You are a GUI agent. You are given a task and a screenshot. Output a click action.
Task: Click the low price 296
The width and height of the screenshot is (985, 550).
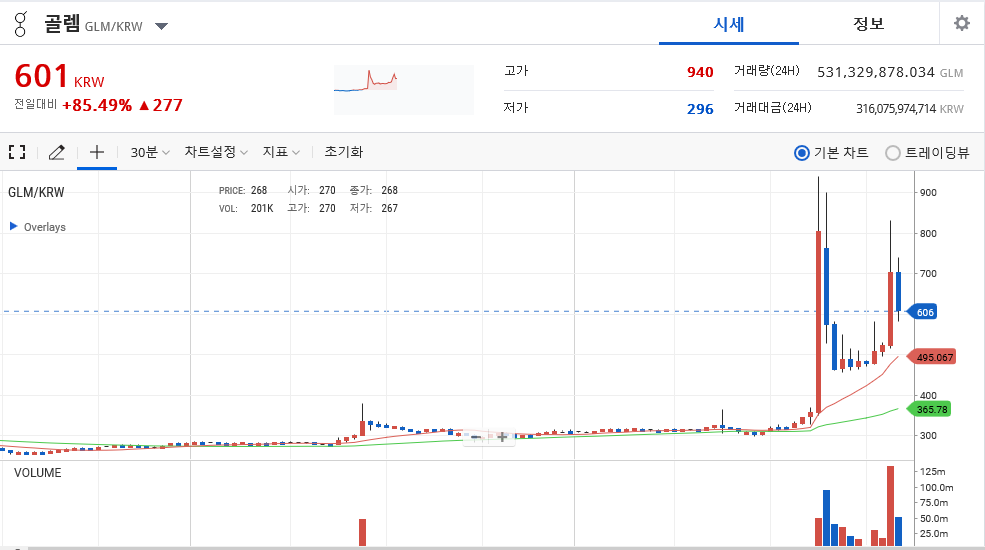(x=700, y=109)
